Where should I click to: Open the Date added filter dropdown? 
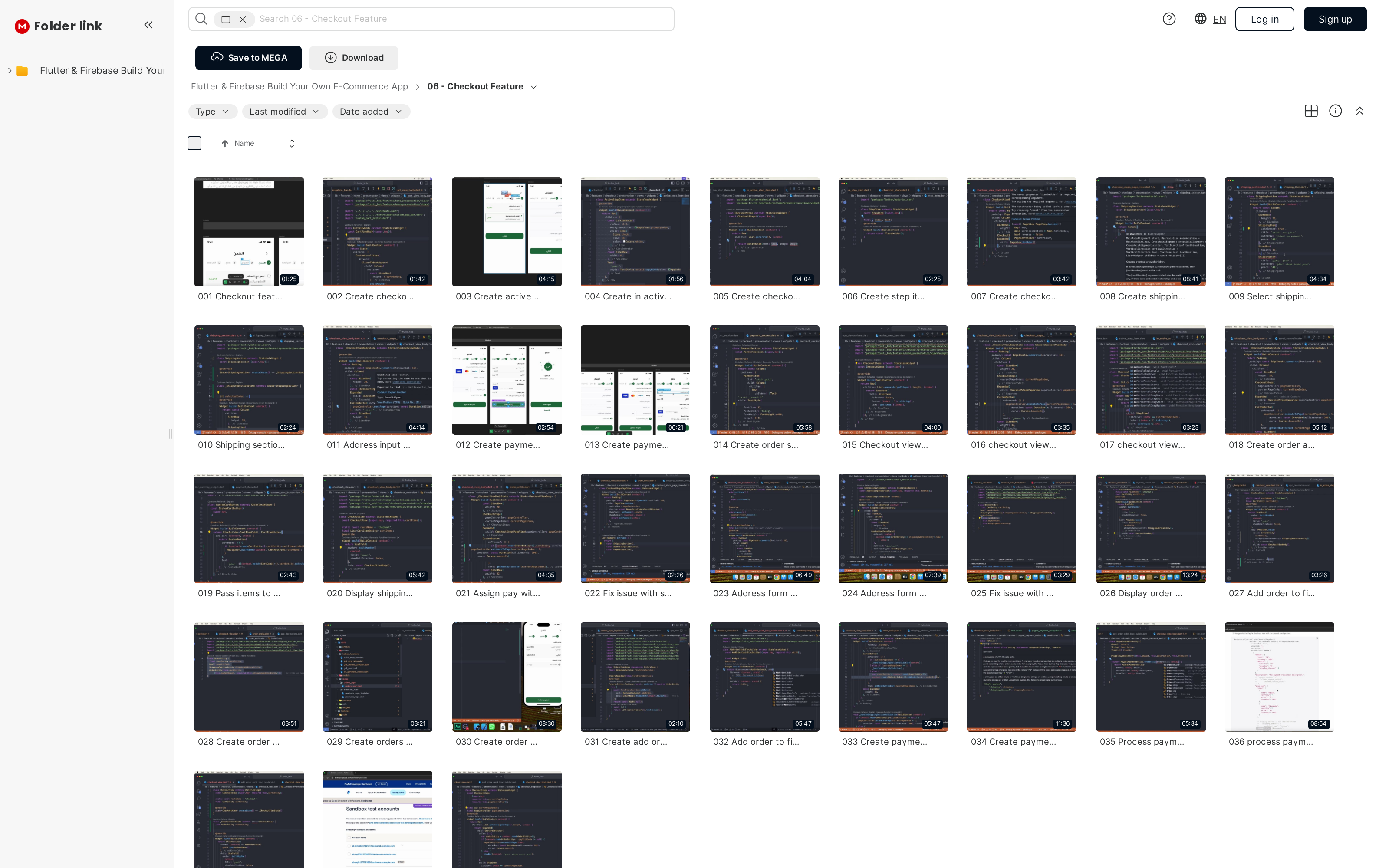[x=371, y=112]
